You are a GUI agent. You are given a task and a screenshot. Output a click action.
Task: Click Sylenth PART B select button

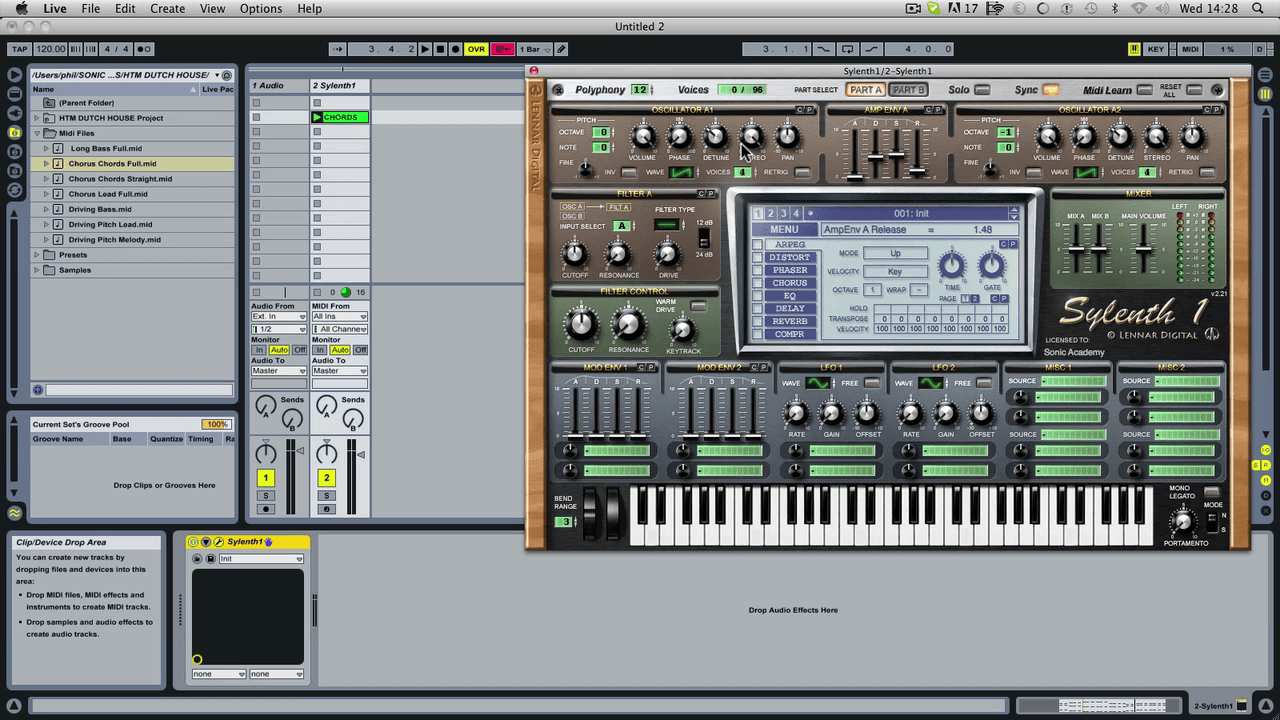tap(908, 90)
